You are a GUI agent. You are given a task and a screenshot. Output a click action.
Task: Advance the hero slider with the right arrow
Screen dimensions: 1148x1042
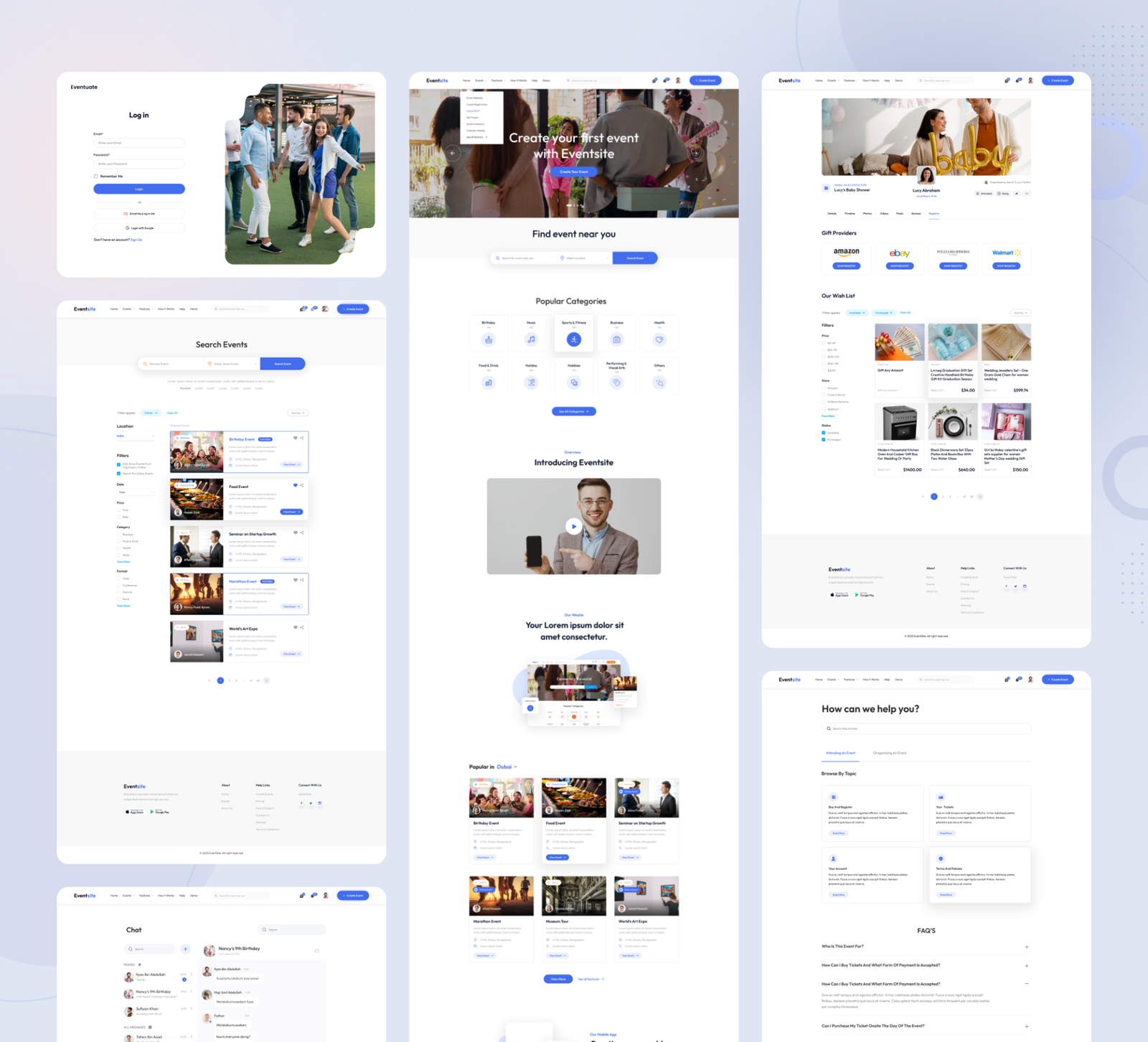tap(695, 153)
